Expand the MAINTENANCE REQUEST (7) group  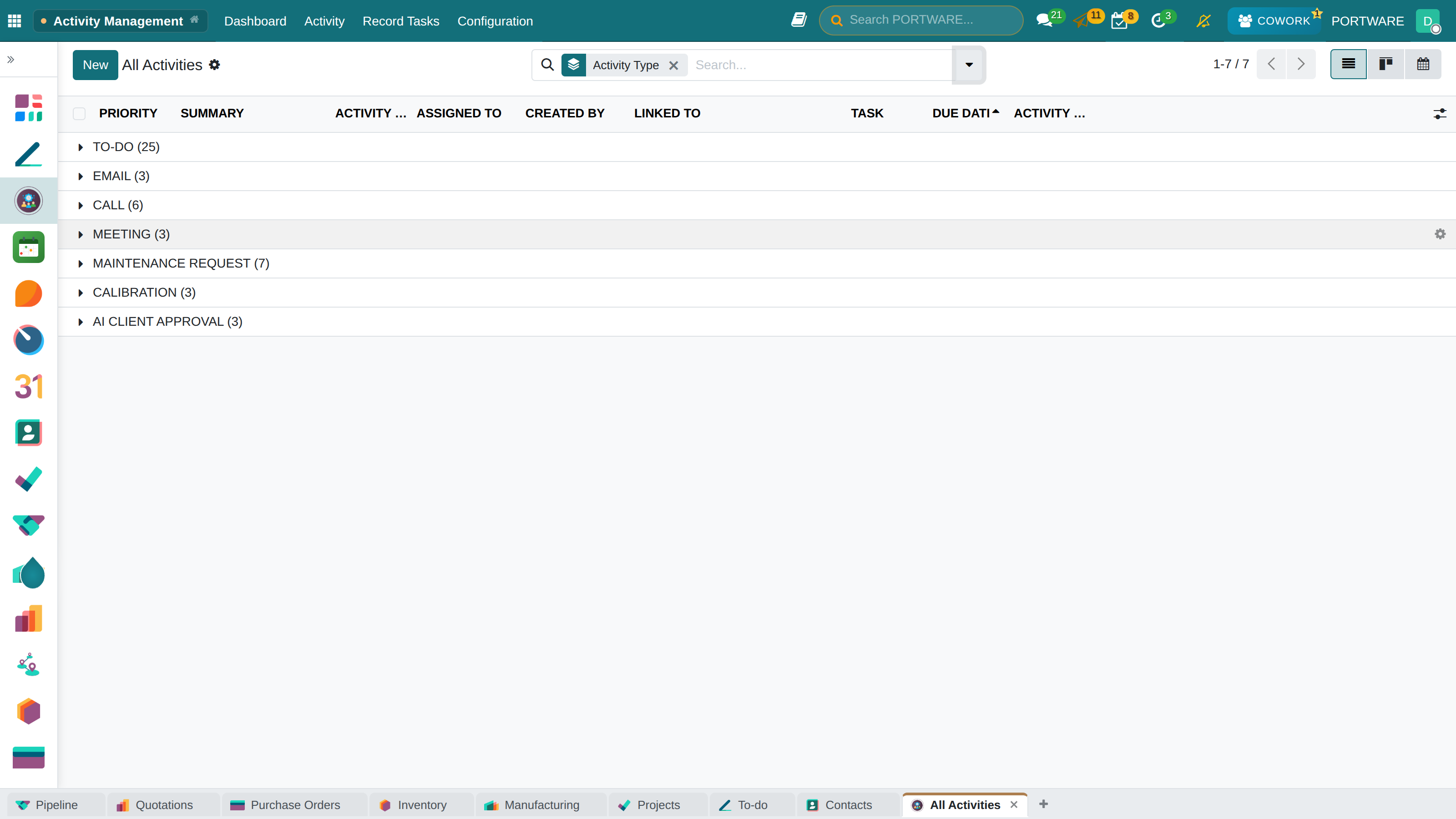(181, 263)
